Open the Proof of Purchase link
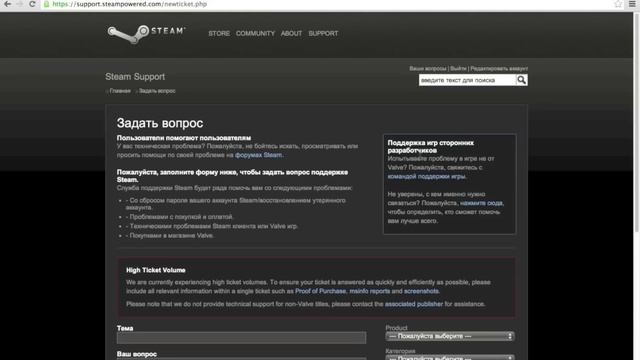640x360 pixels. coord(320,291)
